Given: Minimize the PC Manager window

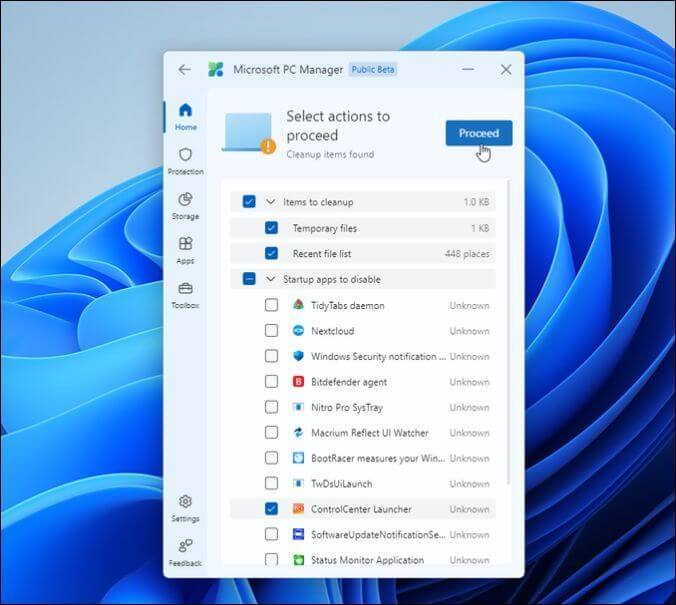Looking at the screenshot, I should [468, 69].
